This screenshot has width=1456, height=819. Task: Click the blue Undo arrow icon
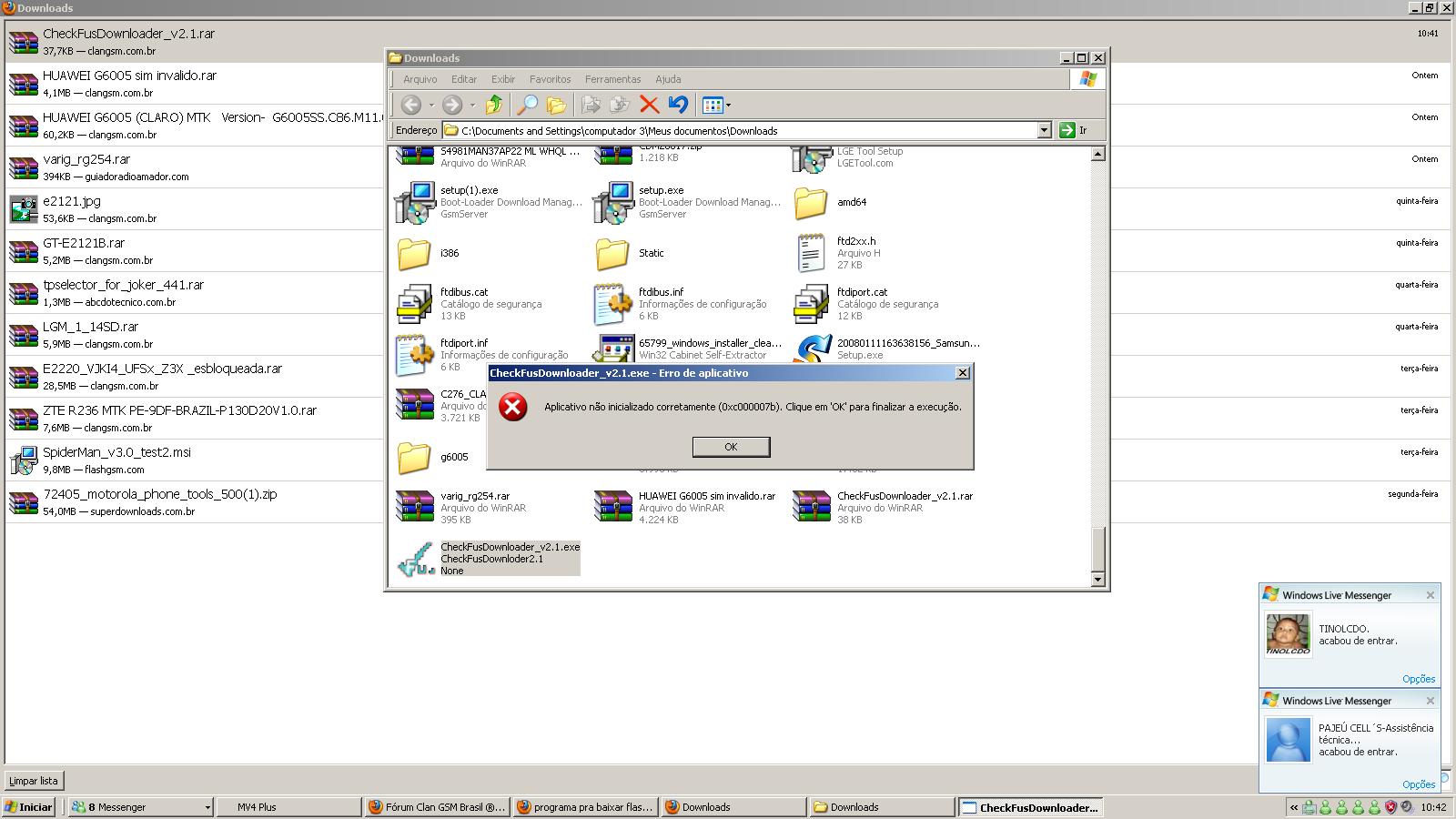tap(678, 105)
